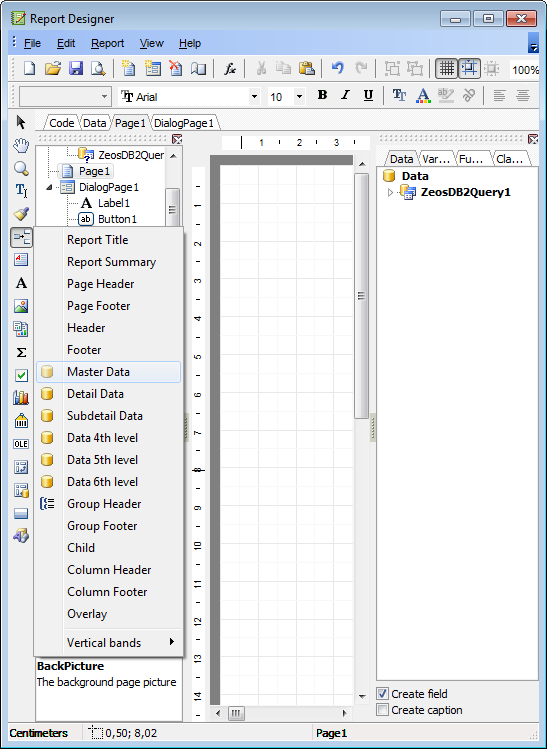The image size is (547, 749).
Task: Toggle center text alignment
Action: (523, 96)
